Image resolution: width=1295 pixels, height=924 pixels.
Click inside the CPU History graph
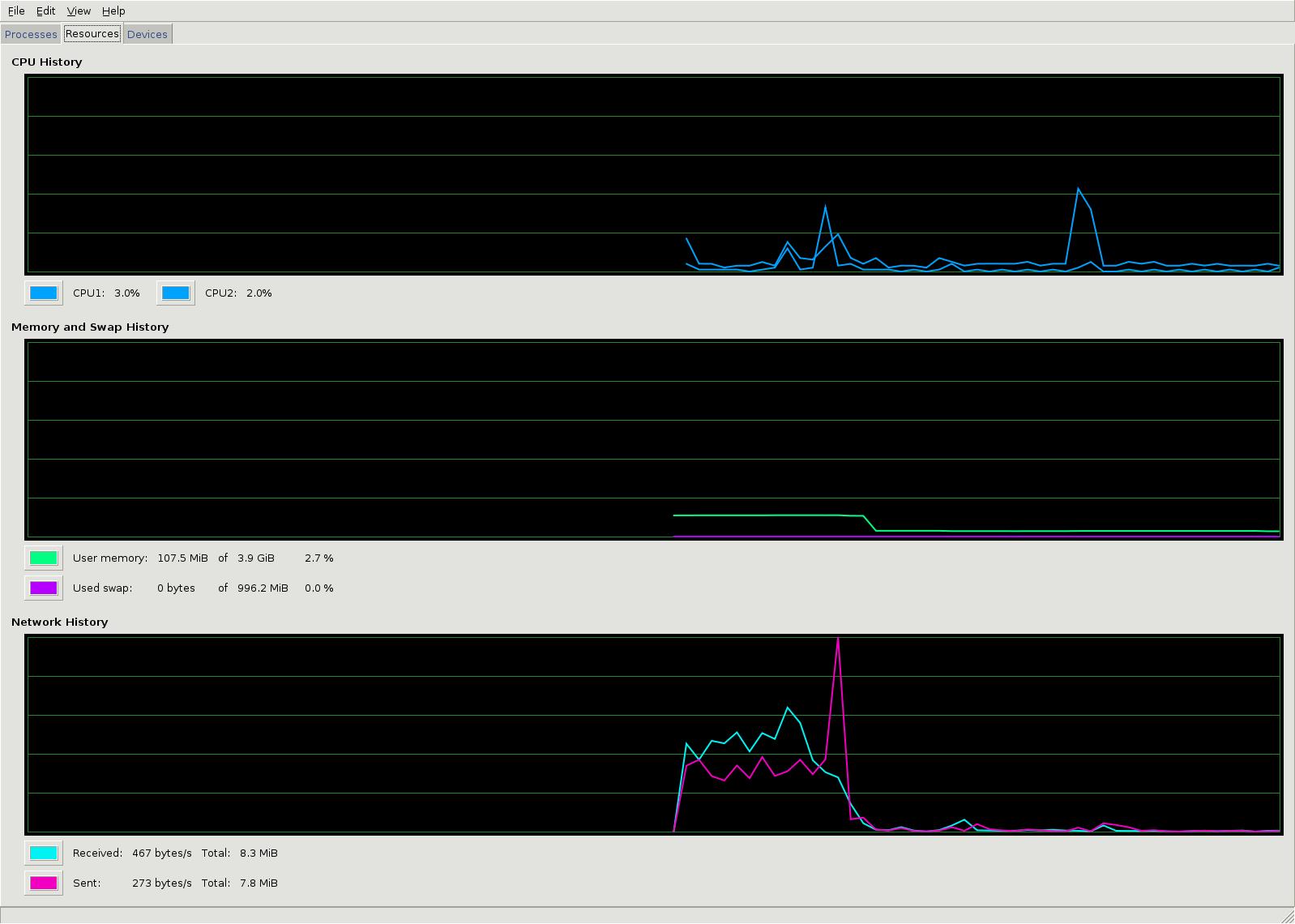tap(654, 174)
